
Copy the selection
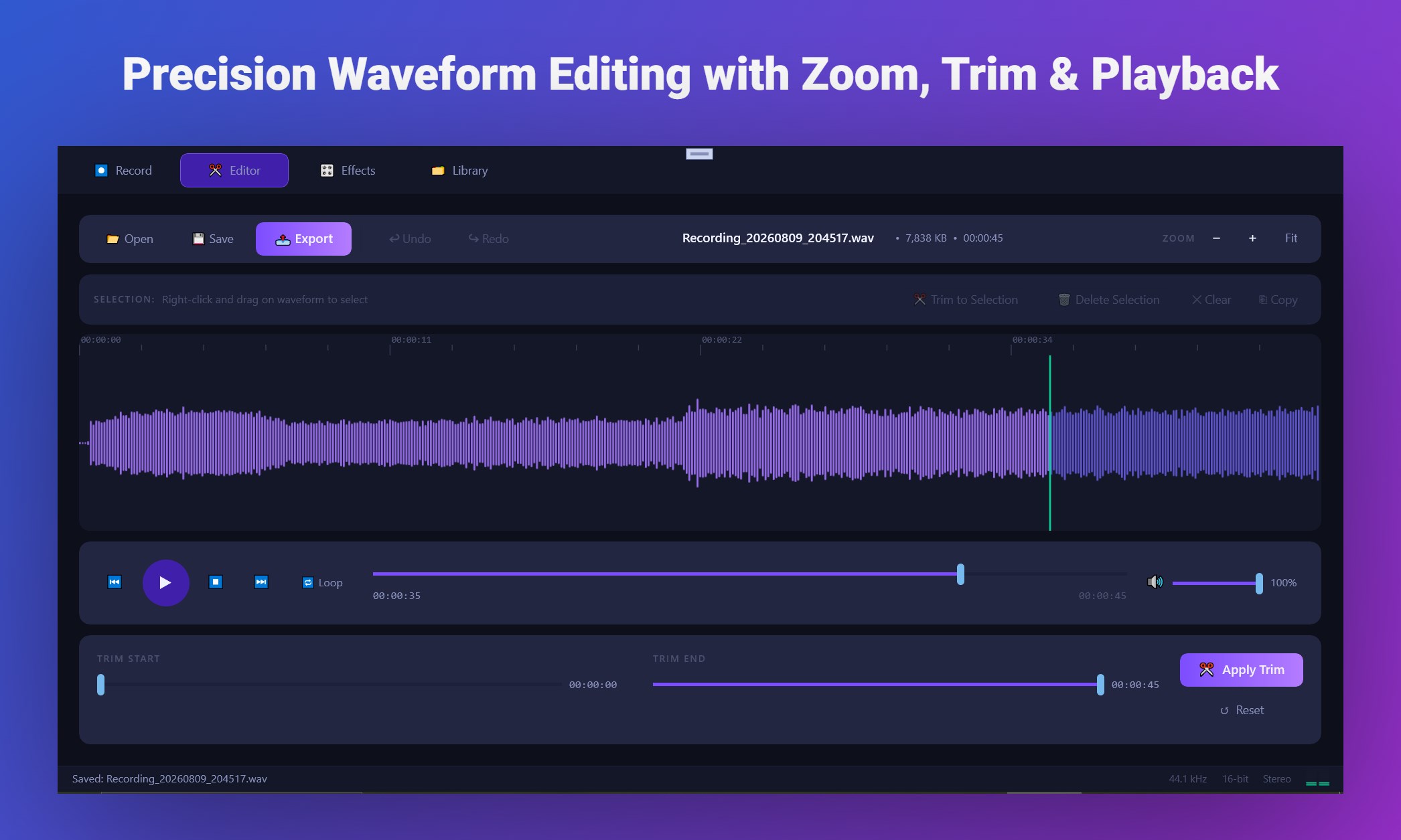point(1278,300)
